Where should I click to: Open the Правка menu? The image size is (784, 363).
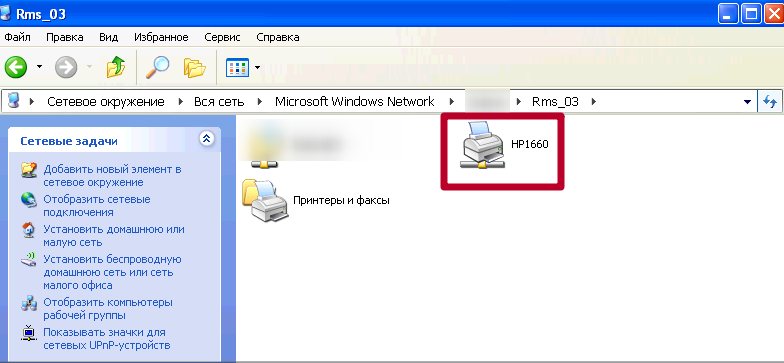point(64,37)
